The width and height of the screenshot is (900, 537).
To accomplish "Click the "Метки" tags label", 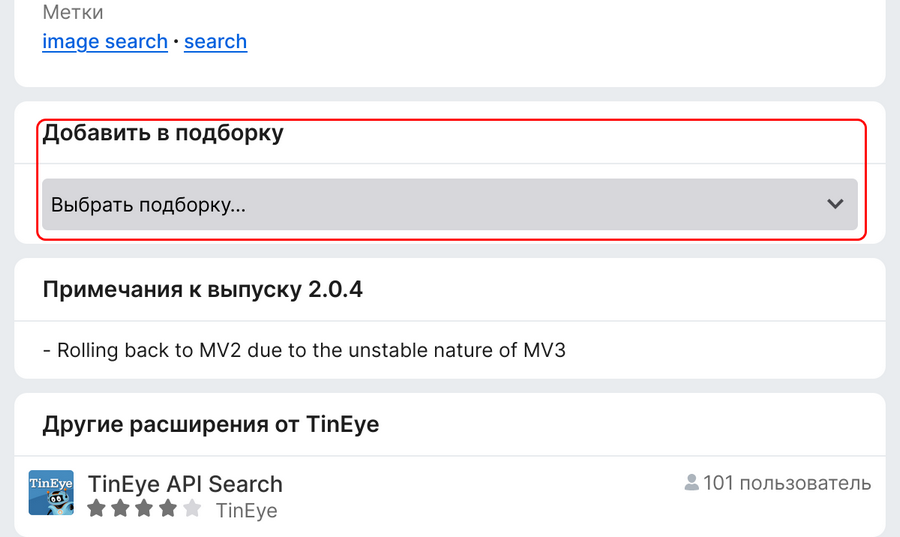I will pyautogui.click(x=73, y=12).
